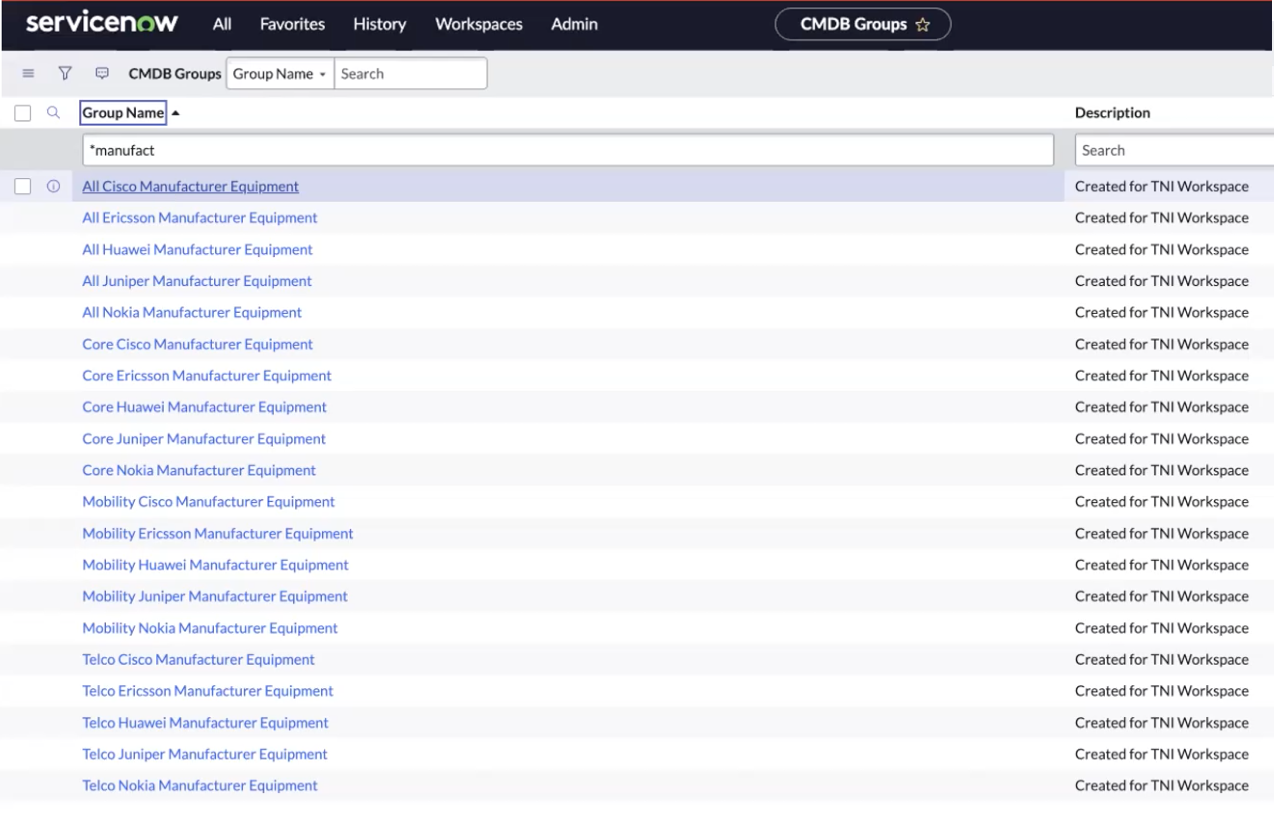Open Mobility Ericsson Manufacturer Equipment record
Image resolution: width=1274 pixels, height=834 pixels.
click(x=218, y=534)
